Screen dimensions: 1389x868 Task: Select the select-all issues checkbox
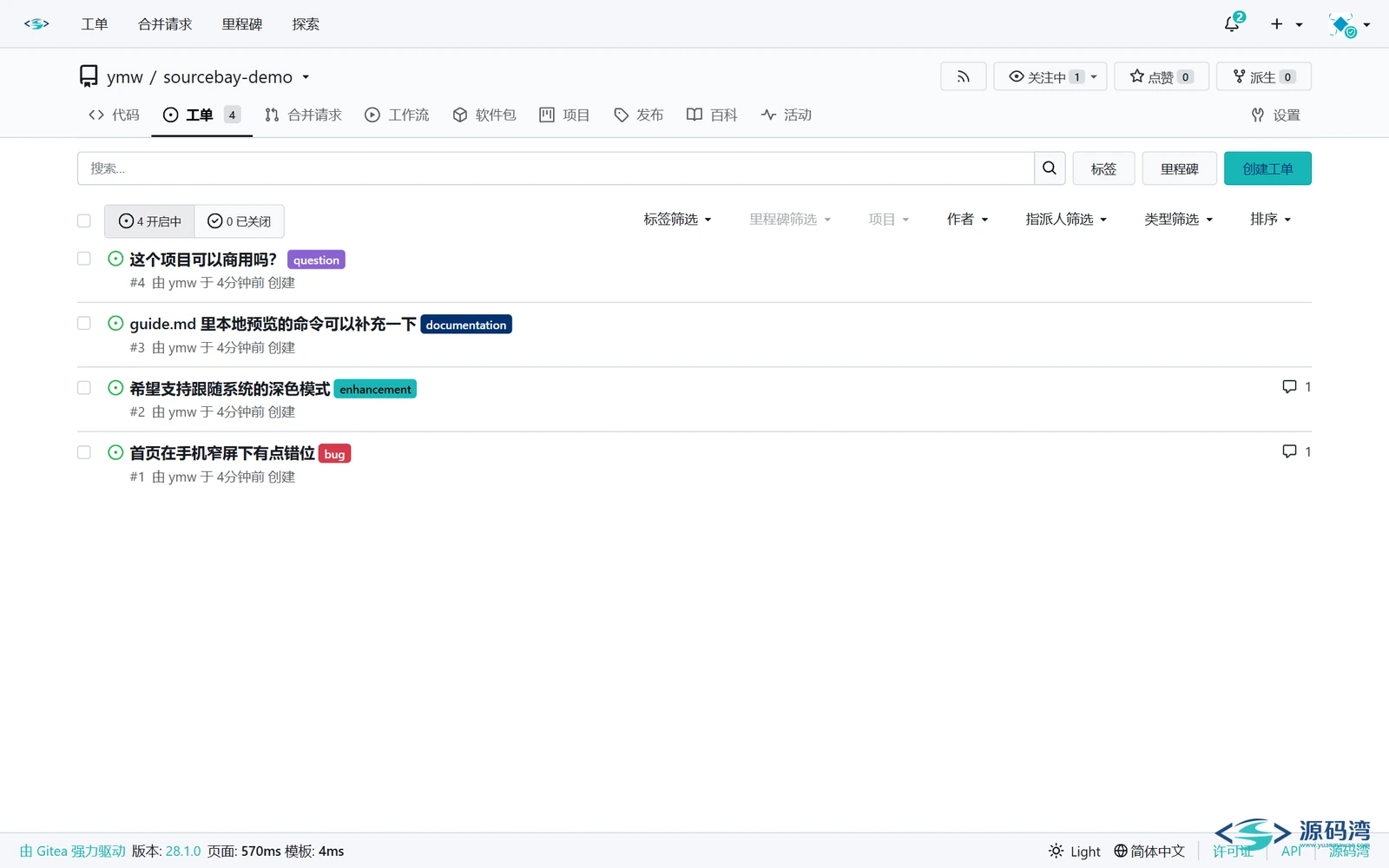click(84, 220)
